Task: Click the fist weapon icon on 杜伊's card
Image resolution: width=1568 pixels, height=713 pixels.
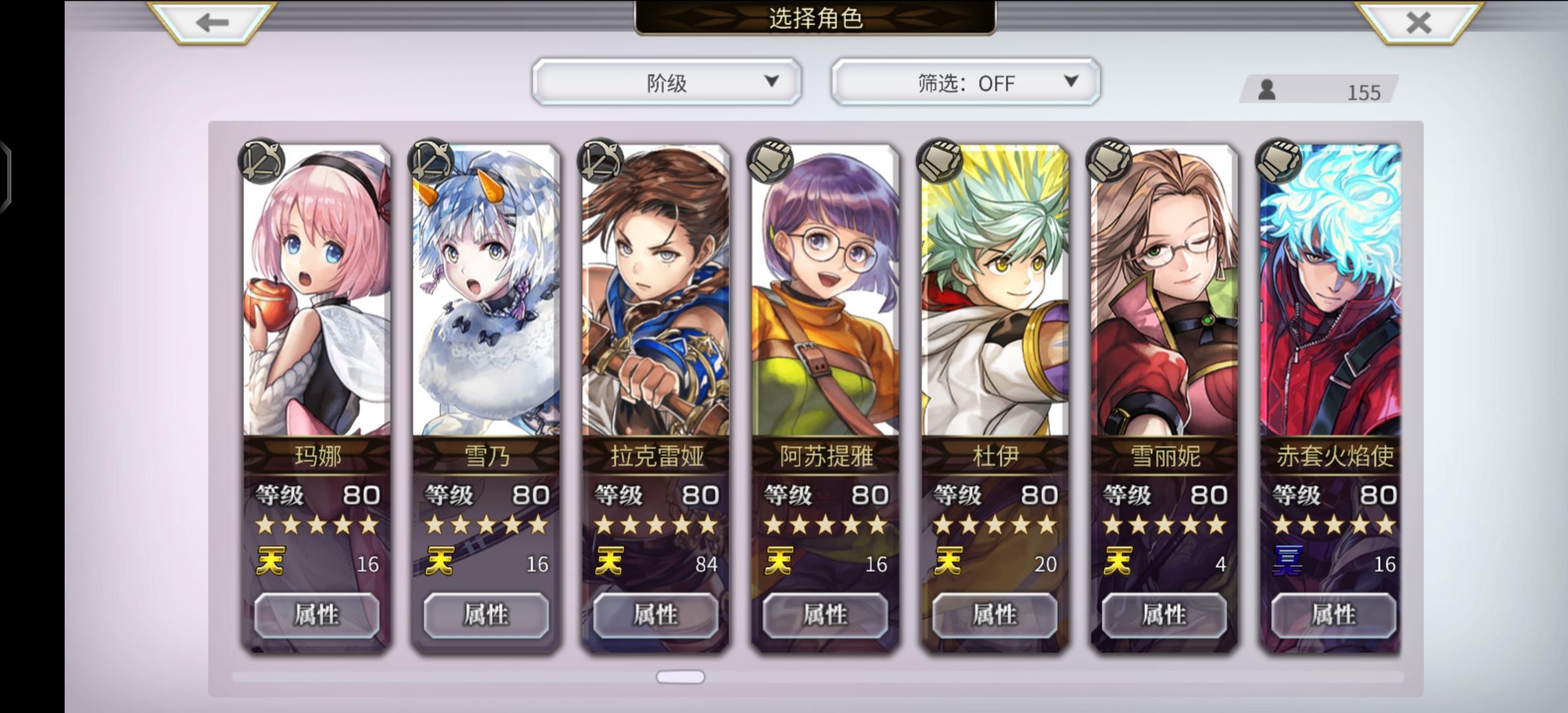Action: [940, 160]
